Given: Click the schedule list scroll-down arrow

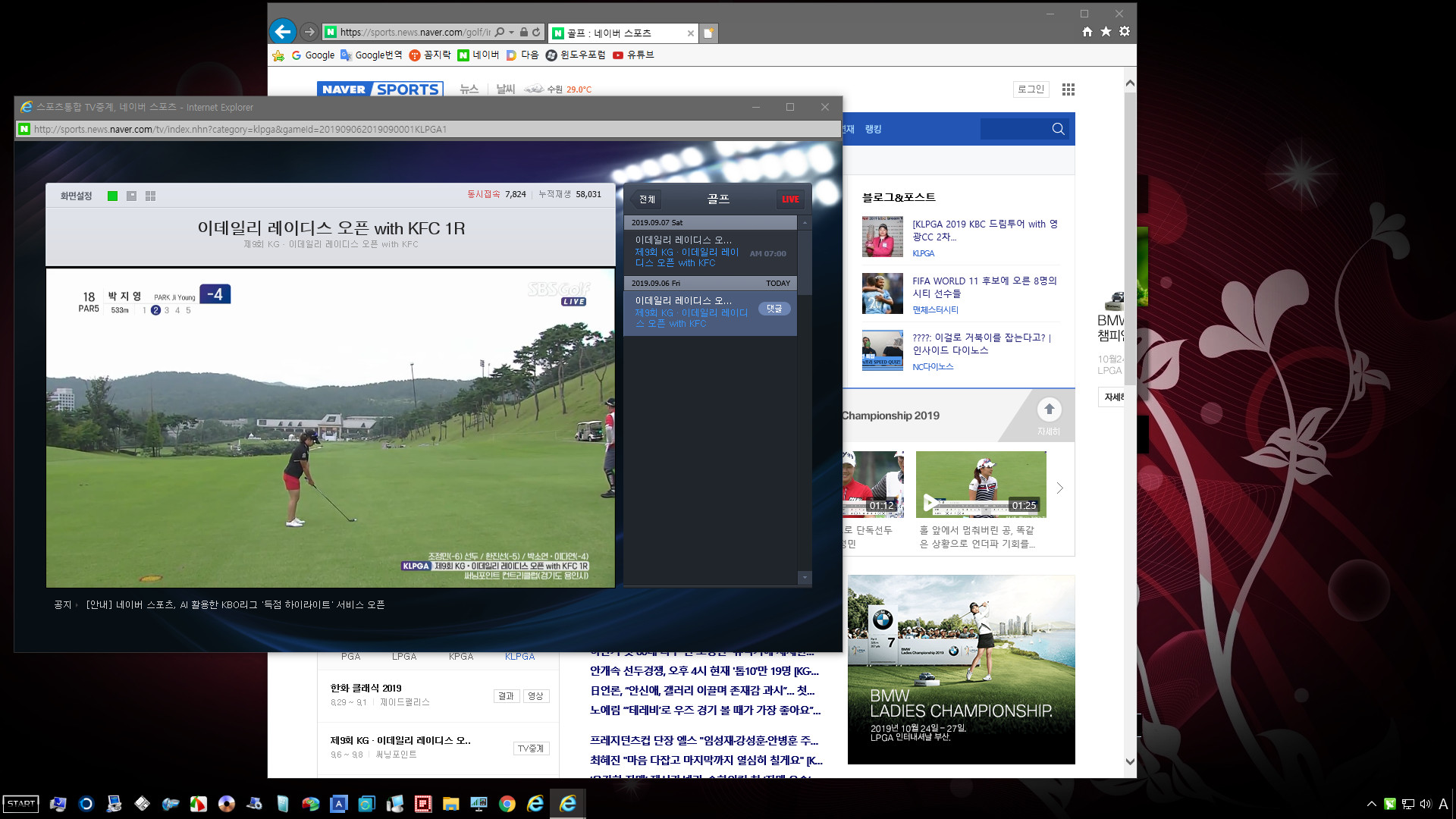Looking at the screenshot, I should tap(805, 578).
